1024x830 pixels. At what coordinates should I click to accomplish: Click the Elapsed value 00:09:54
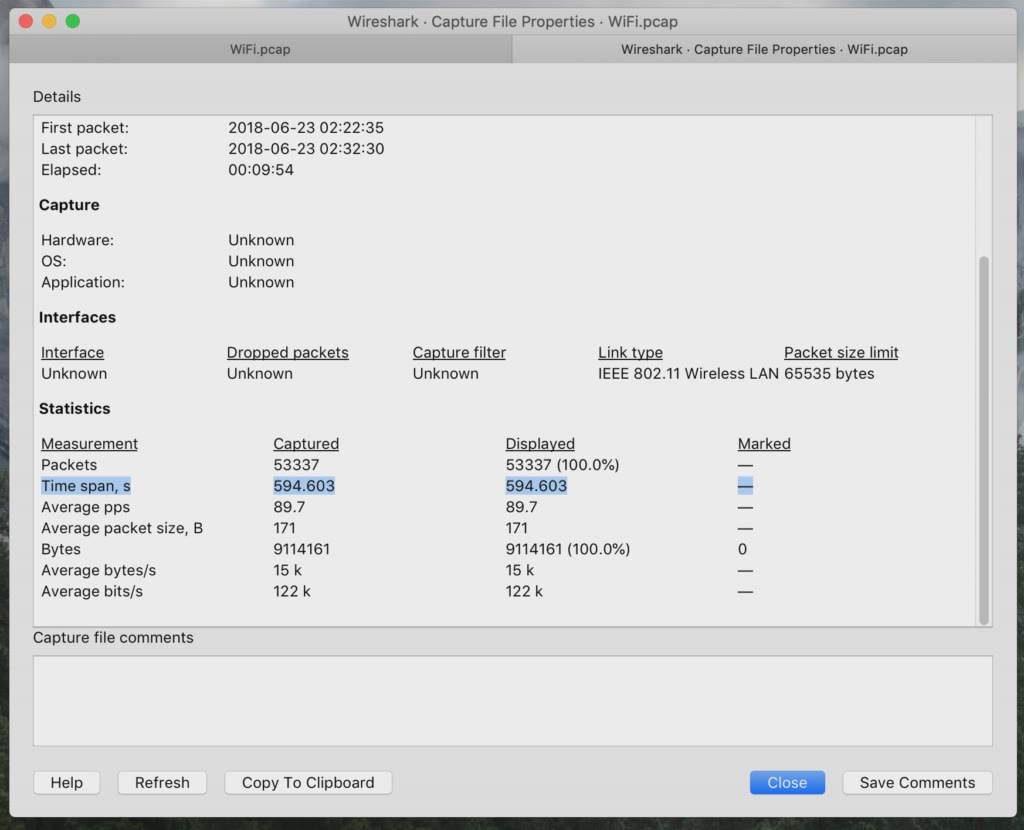coord(261,170)
